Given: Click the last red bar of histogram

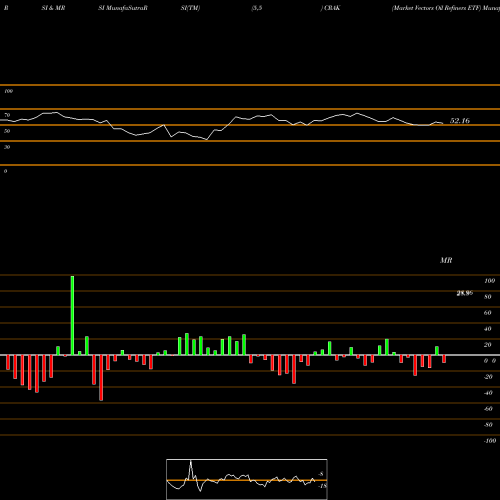Looking at the screenshot, I should click(x=444, y=359).
